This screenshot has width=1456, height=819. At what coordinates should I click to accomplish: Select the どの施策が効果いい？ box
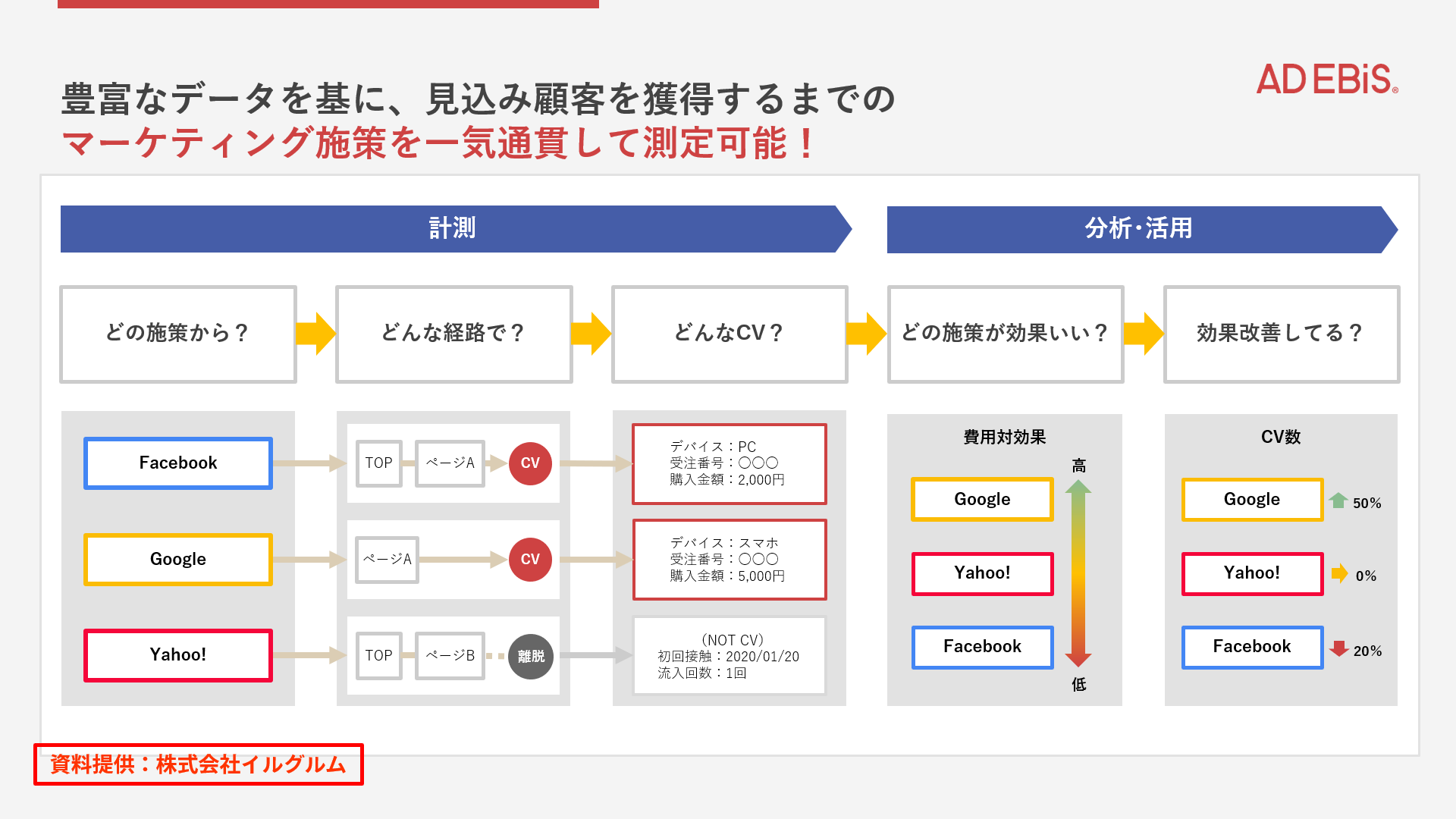(x=1006, y=334)
